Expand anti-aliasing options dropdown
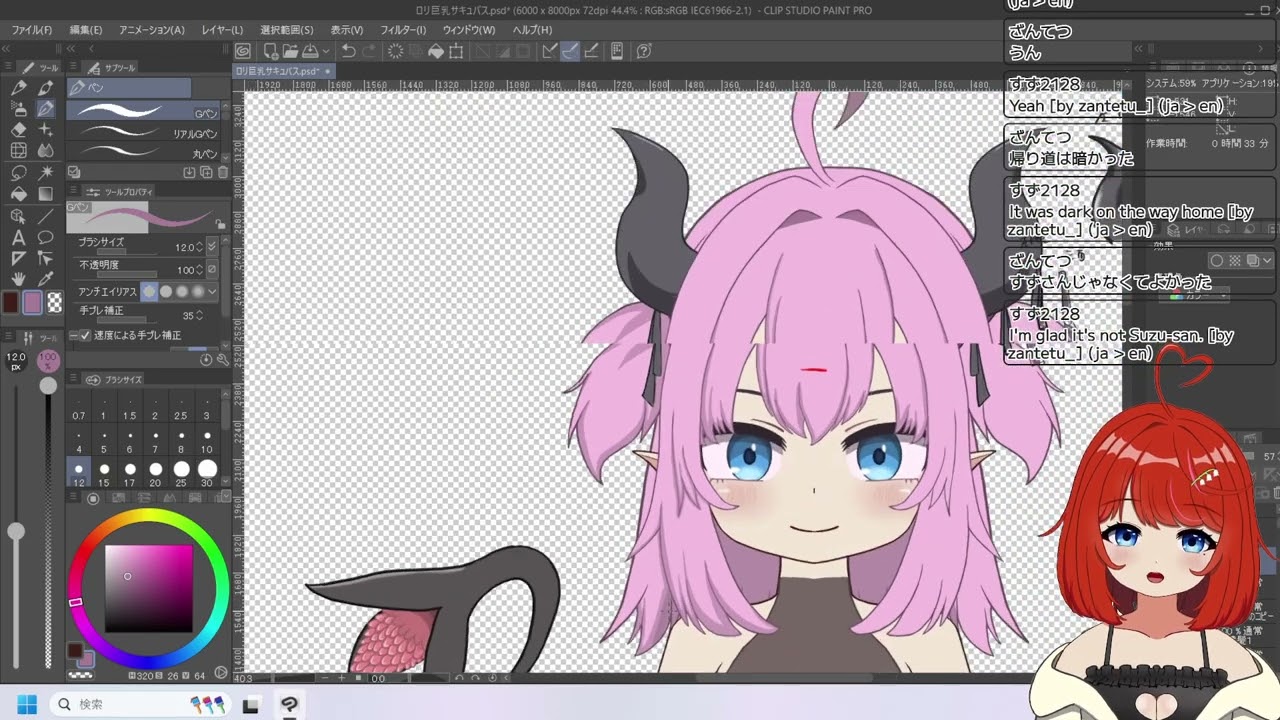The height and width of the screenshot is (720, 1280). (212, 292)
